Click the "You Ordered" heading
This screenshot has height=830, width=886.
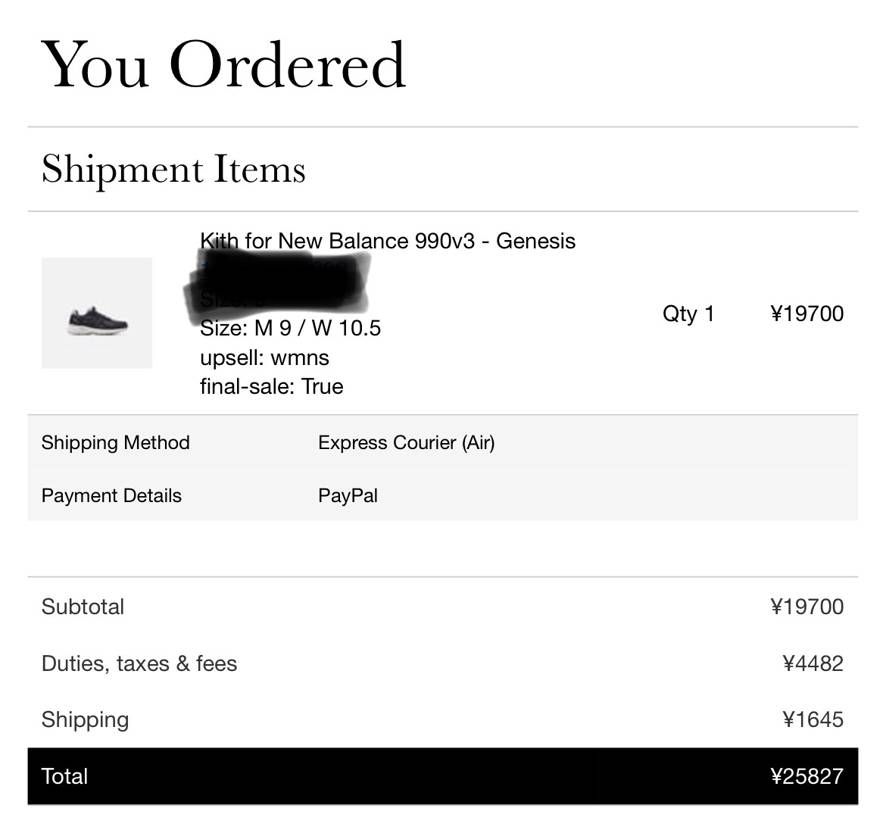click(223, 65)
